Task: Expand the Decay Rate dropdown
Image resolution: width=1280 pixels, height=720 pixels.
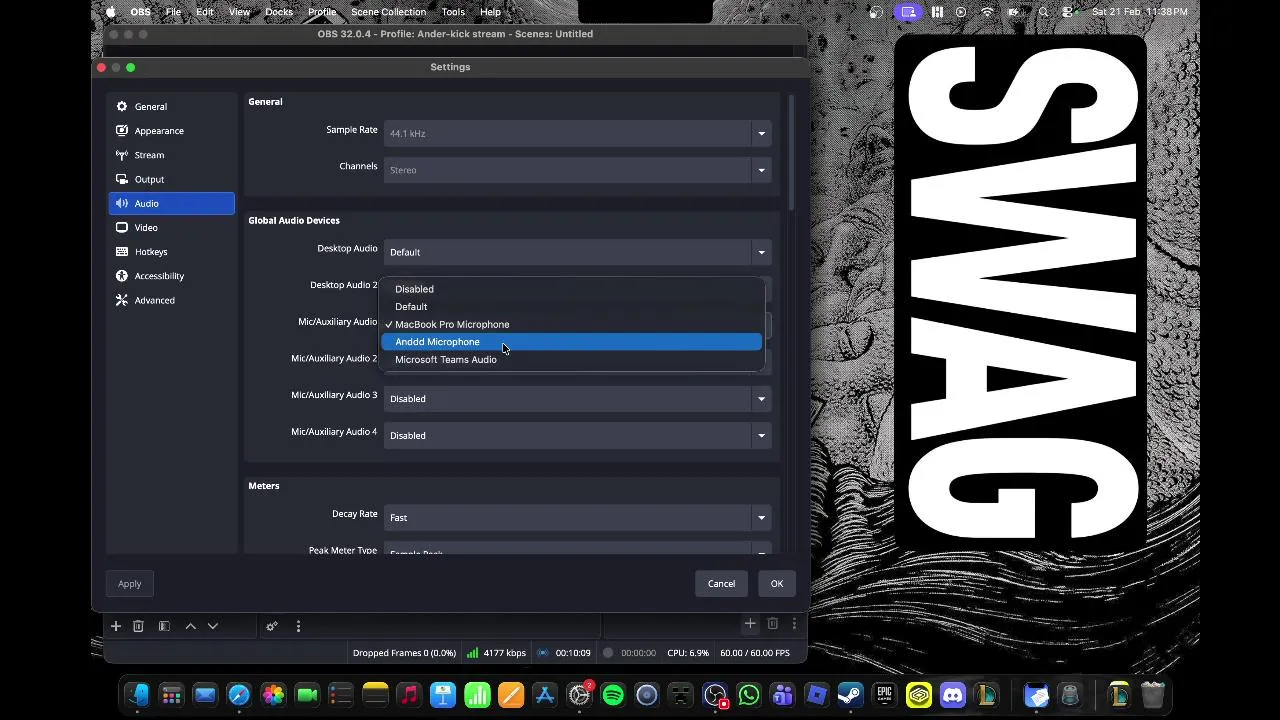Action: [578, 518]
